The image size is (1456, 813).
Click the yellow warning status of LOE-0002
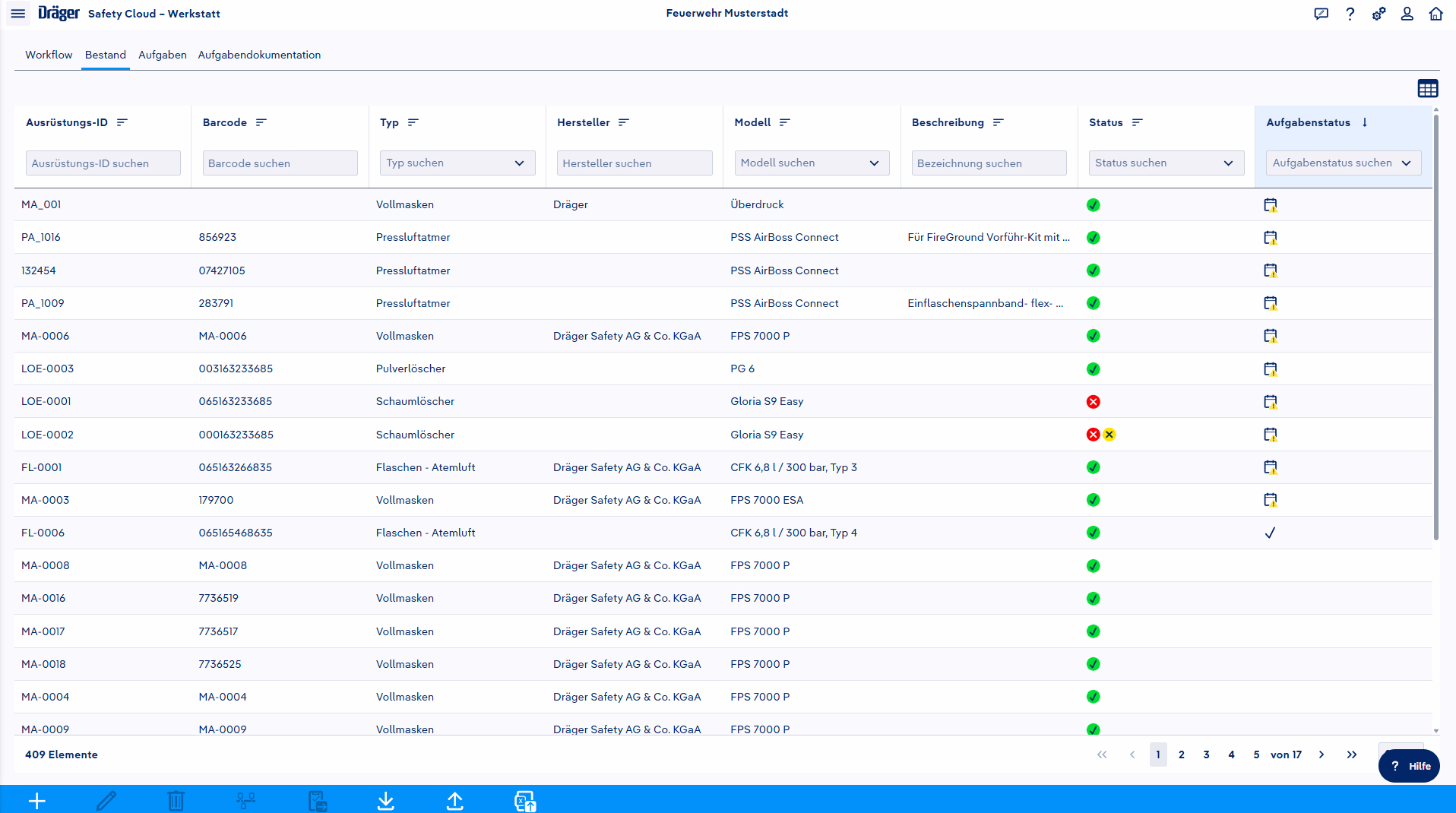[1109, 435]
